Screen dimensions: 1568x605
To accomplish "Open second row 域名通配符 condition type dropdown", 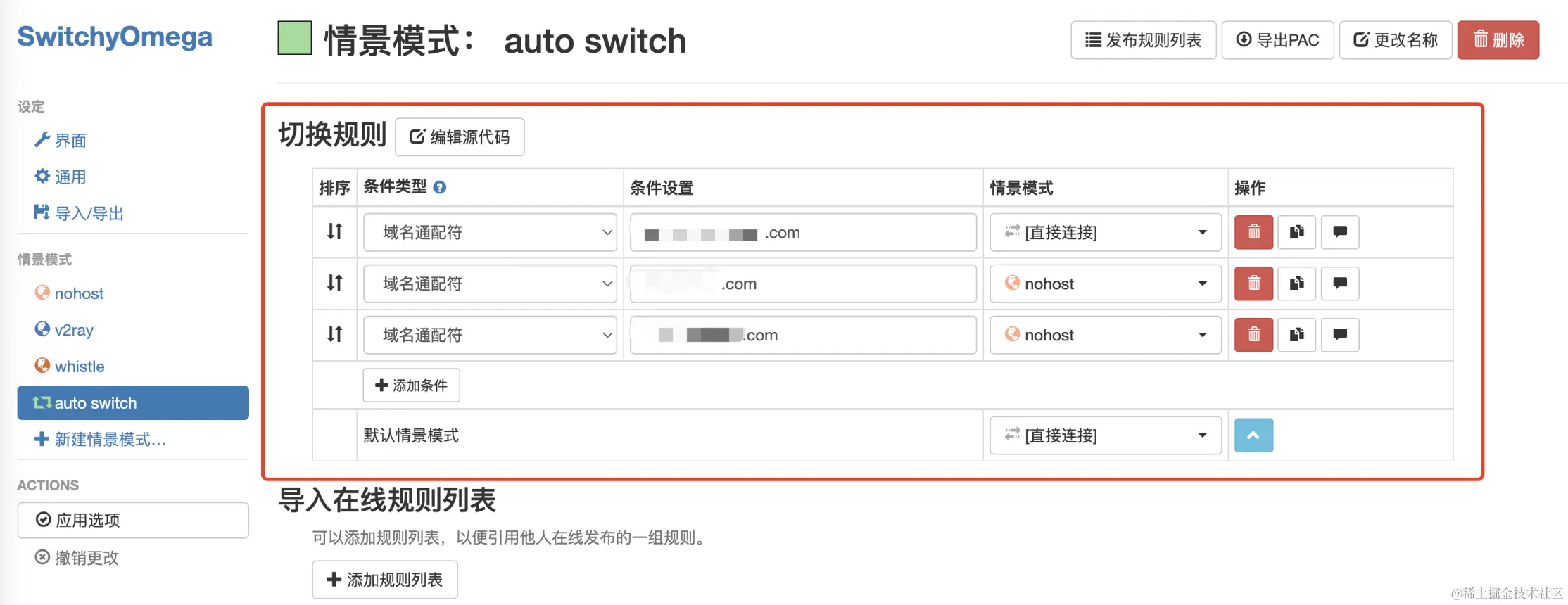I will click(490, 284).
